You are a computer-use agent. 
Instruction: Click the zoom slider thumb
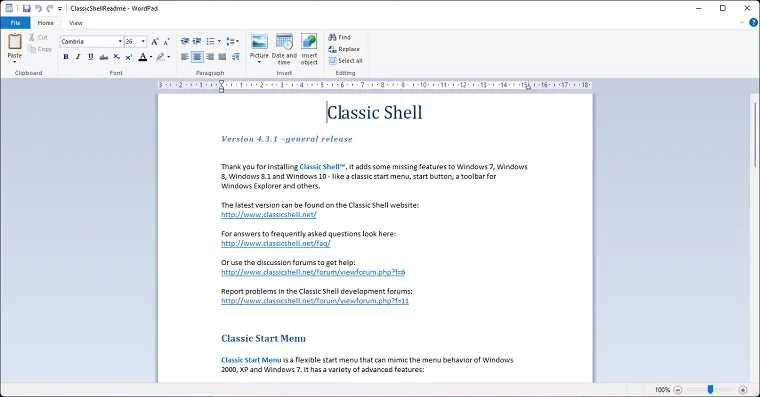[710, 389]
